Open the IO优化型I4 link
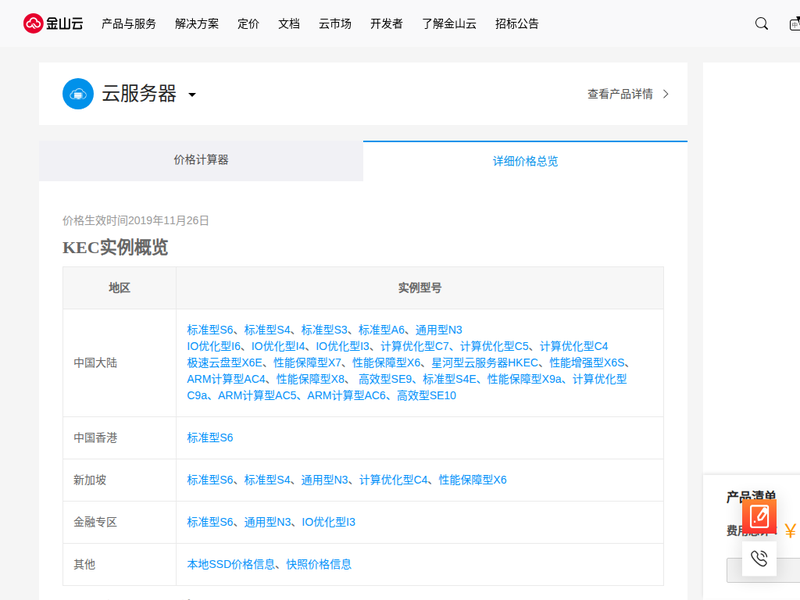This screenshot has height=600, width=800. click(x=279, y=346)
